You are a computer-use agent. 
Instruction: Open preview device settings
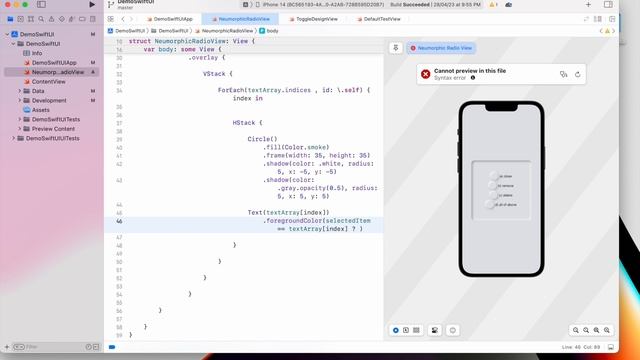(x=435, y=330)
